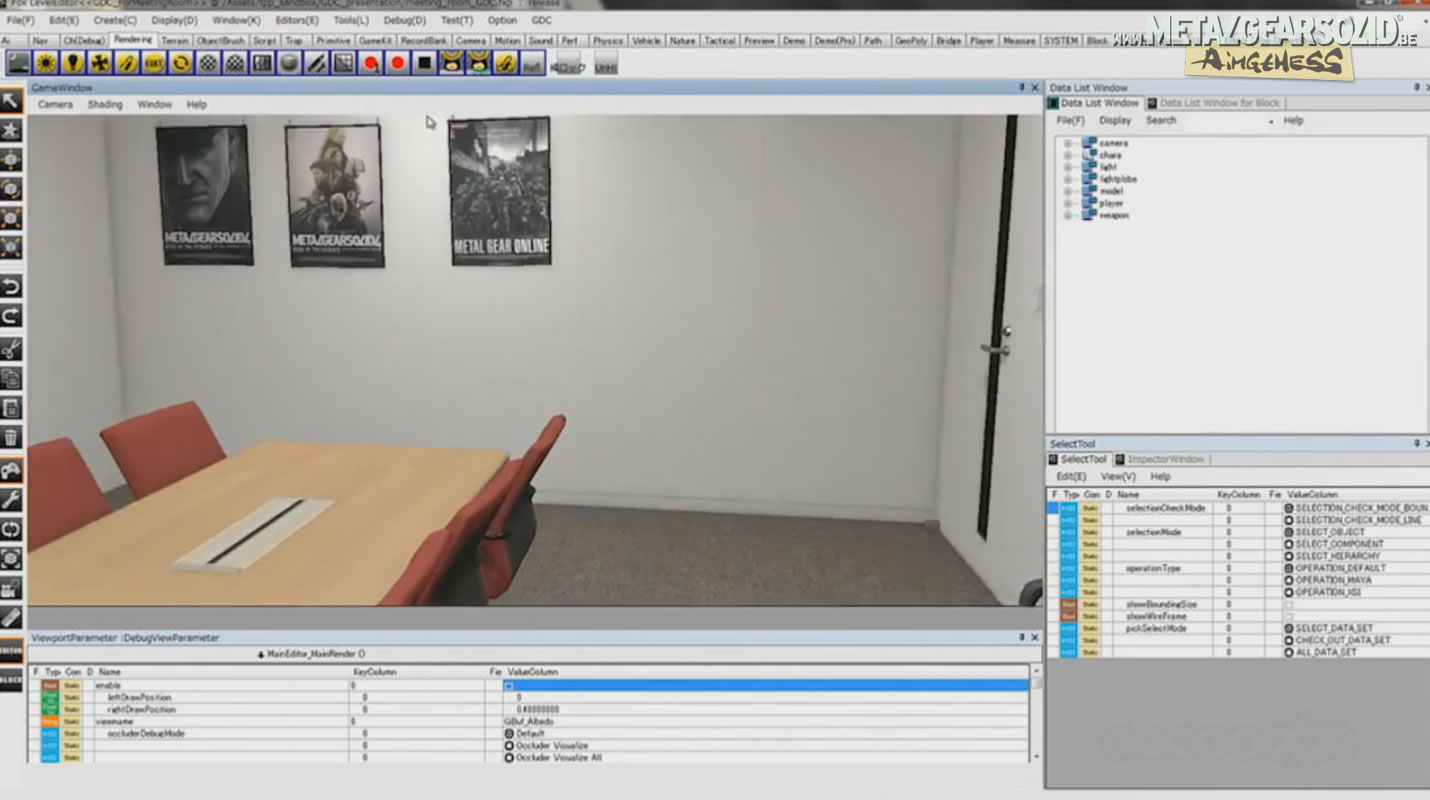Open Shading menu in GameWindow
This screenshot has width=1430, height=800.
pos(105,104)
